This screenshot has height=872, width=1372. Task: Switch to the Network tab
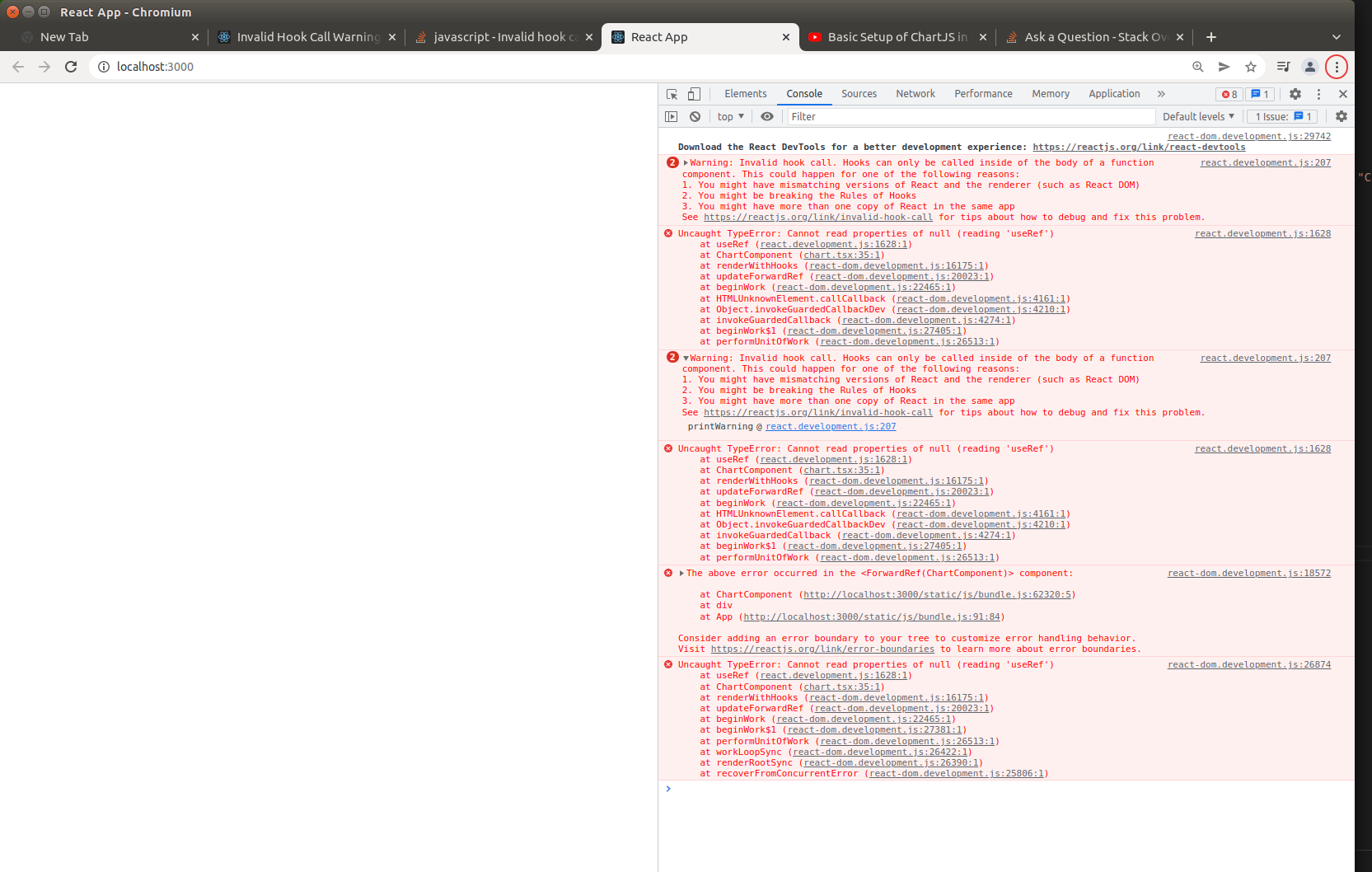click(915, 93)
